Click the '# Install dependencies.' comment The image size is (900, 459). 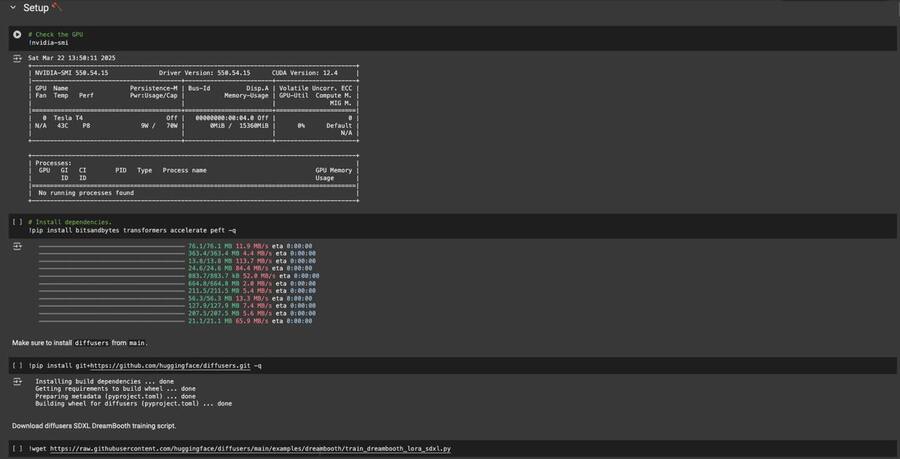coord(70,222)
